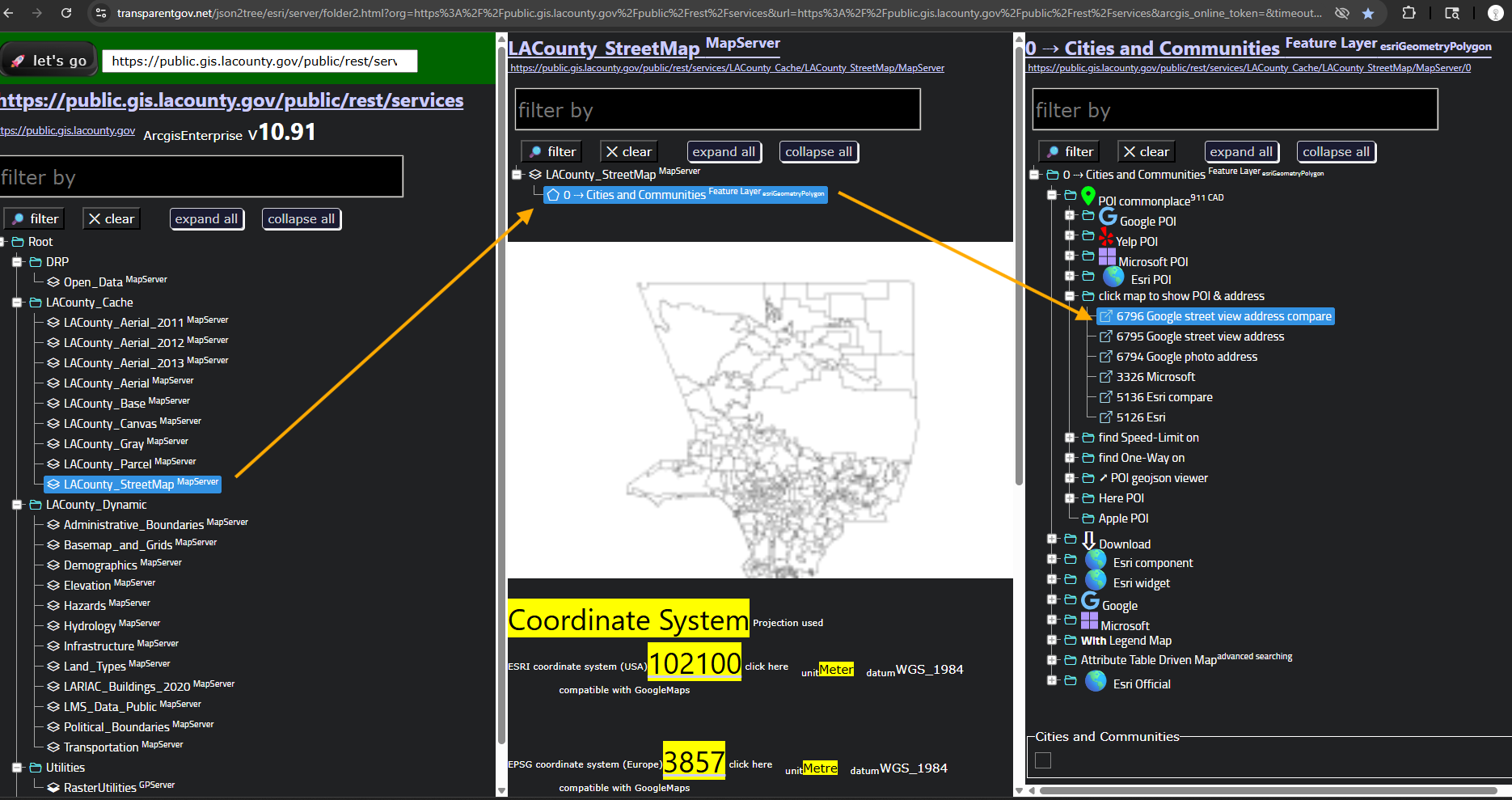Click the Esri component globe icon

click(1096, 560)
